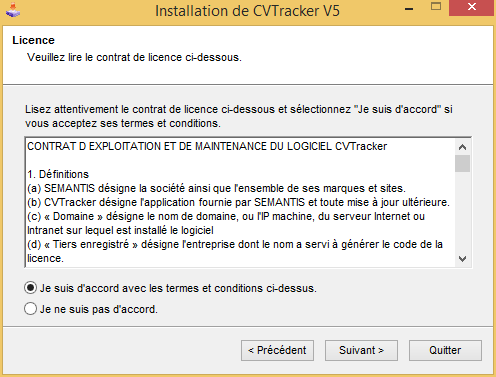This screenshot has width=496, height=377.
Task: Click the contract title line mentioning CVTracker
Action: point(207,146)
